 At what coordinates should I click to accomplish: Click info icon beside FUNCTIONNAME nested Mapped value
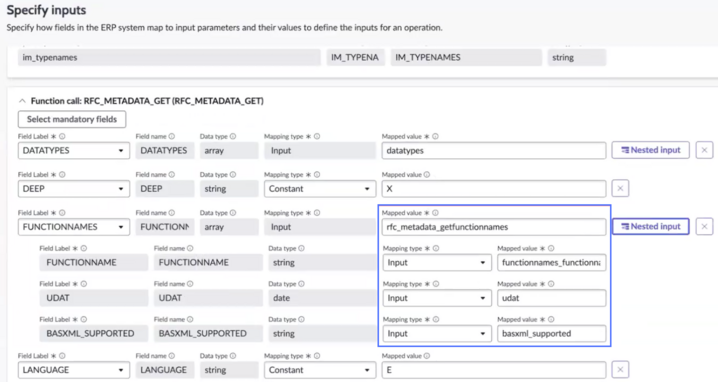(x=551, y=248)
